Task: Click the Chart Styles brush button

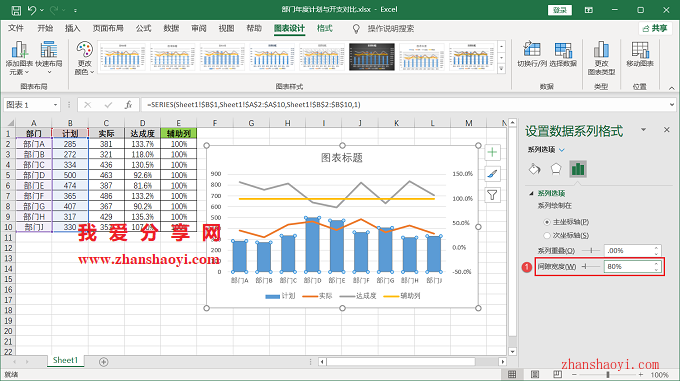Action: (x=492, y=174)
